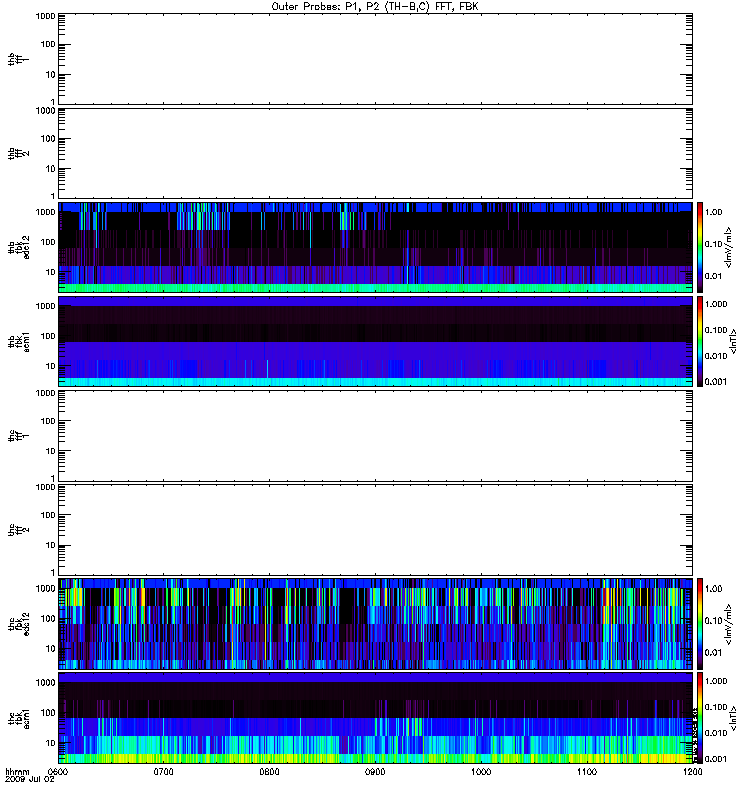750x800 pixels.
Task: Click the '1100' time axis label
Action: (x=587, y=771)
